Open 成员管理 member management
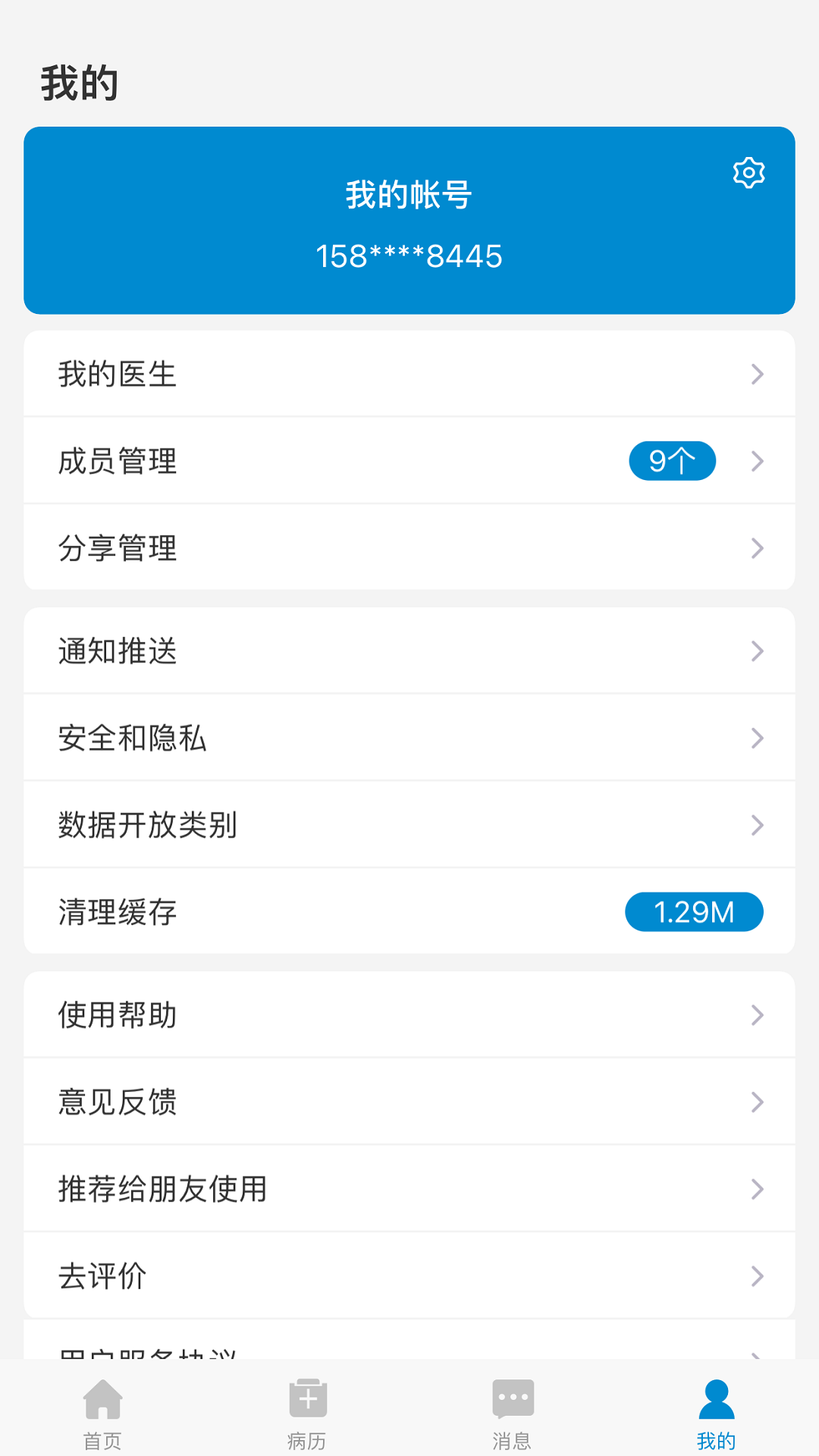The height and width of the screenshot is (1456, 819). pos(118,461)
